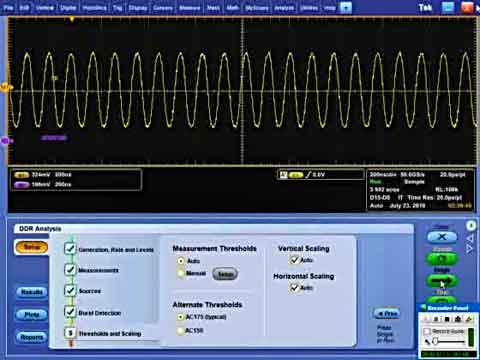
Task: Select the Measurements step
Action: (92, 270)
